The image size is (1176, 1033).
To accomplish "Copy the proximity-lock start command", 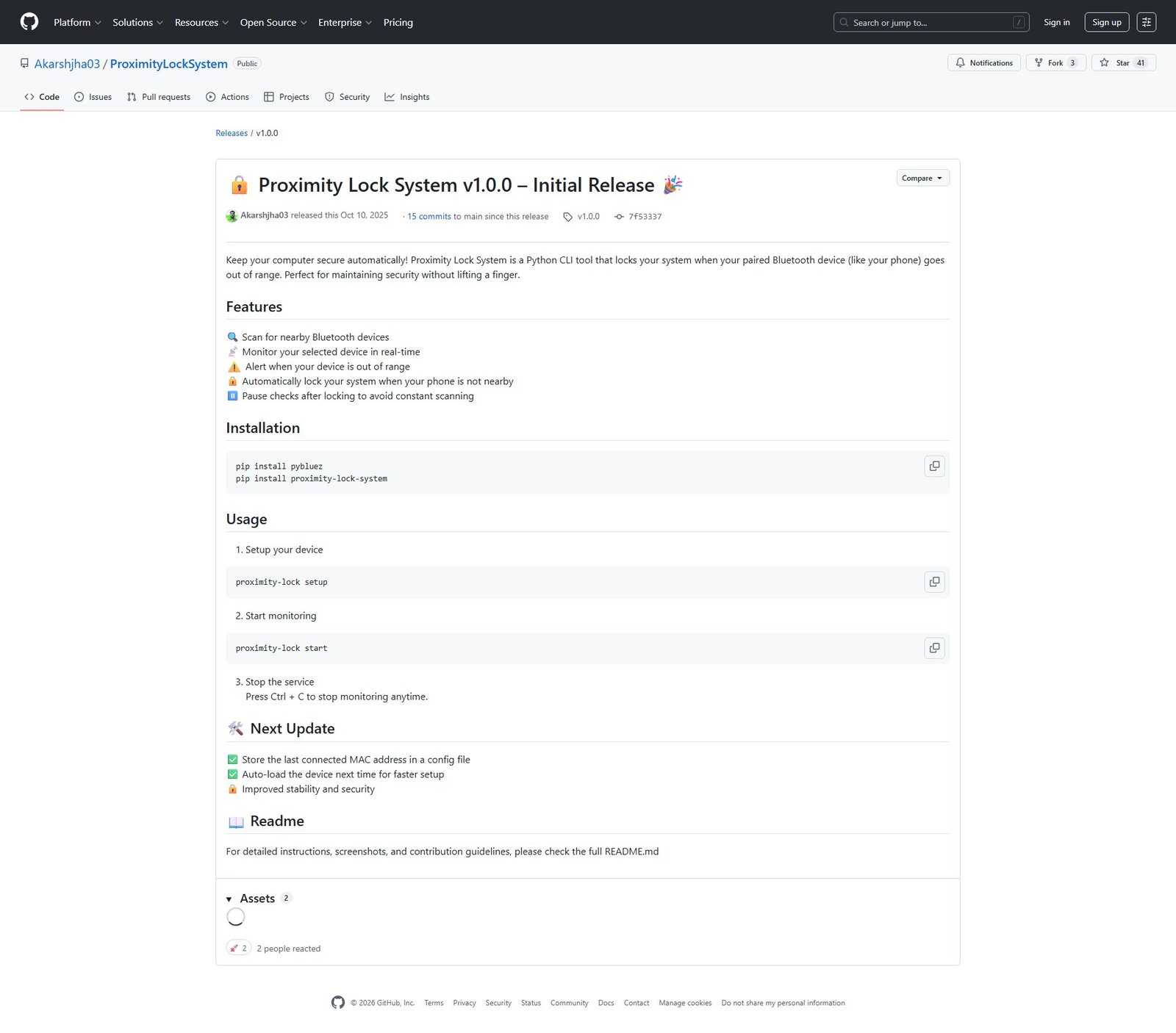I will tap(934, 648).
